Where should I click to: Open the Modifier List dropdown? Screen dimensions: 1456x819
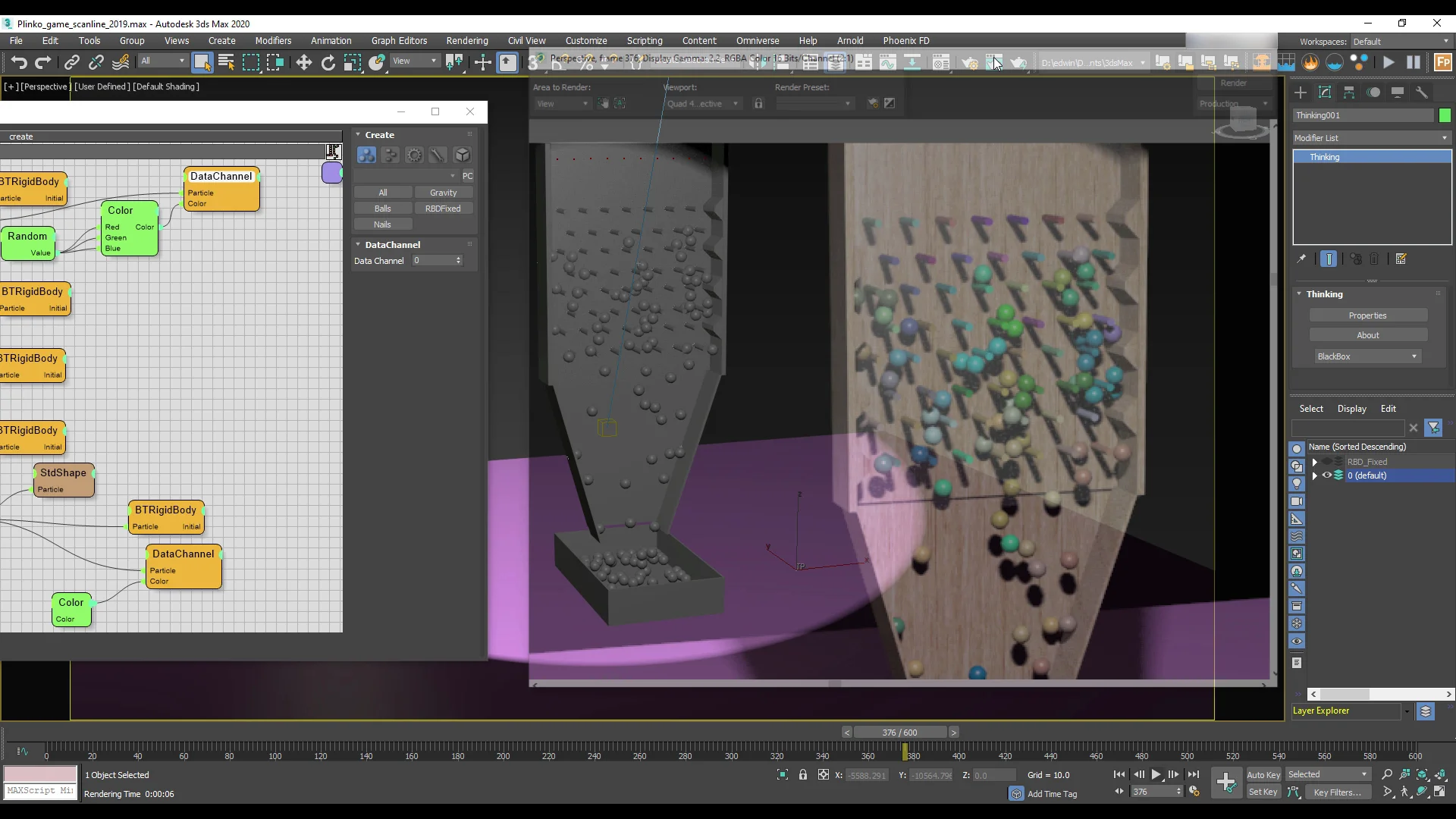[x=1369, y=137]
